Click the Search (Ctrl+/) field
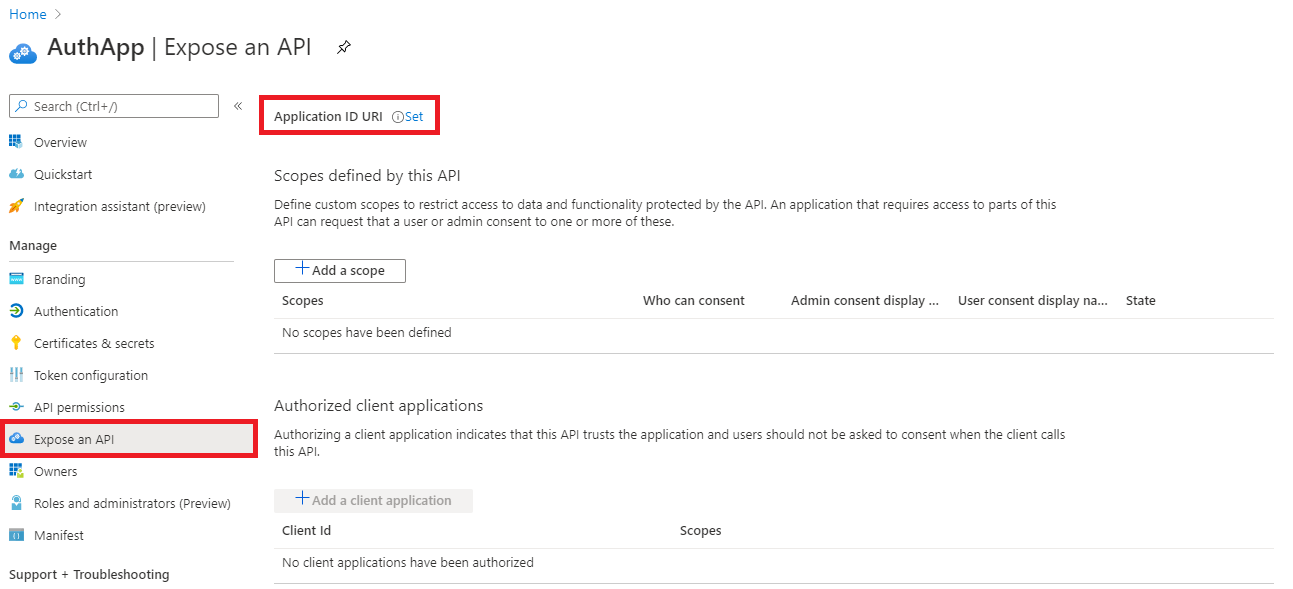Viewport: 1293px width, 589px height. click(x=113, y=105)
